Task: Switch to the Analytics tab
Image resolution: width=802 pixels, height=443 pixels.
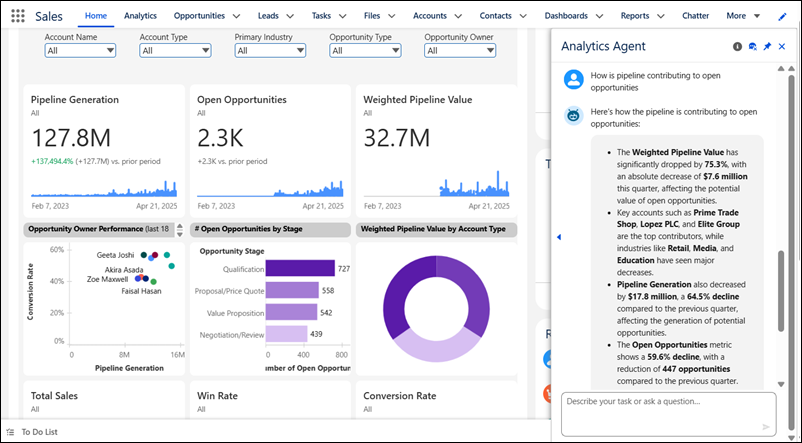Action: pos(140,16)
